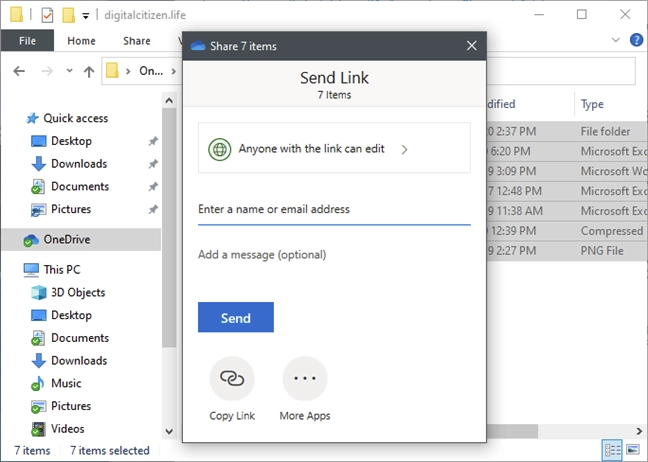
Task: Click the horizontal scrollbar right arrow
Action: coord(639,431)
